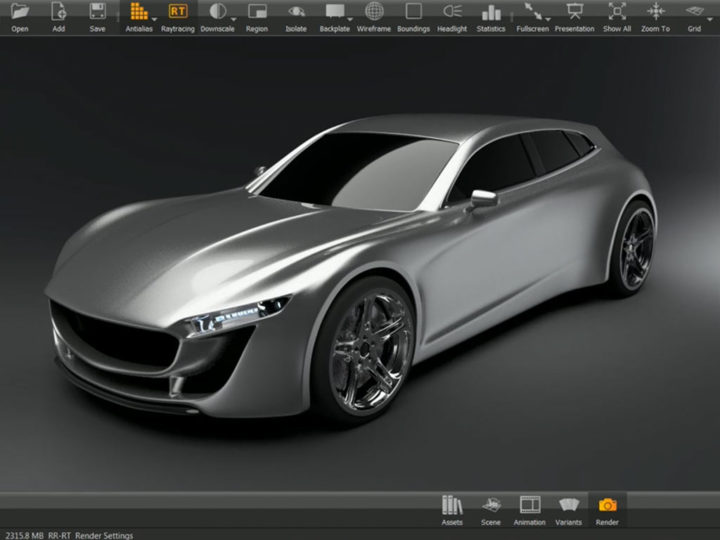720x540 pixels.
Task: Open the Scene module
Action: pyautogui.click(x=491, y=511)
